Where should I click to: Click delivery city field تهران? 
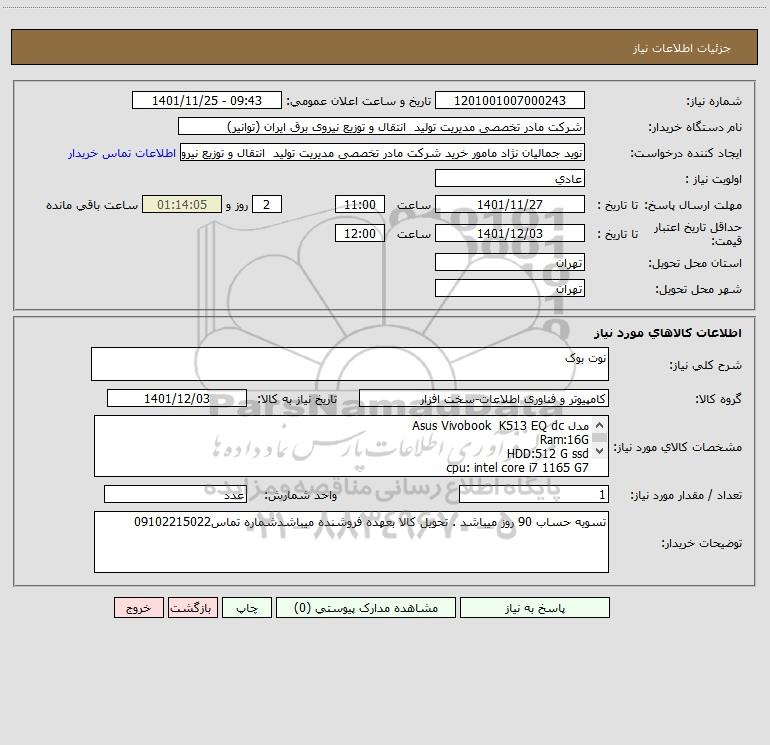[x=510, y=288]
